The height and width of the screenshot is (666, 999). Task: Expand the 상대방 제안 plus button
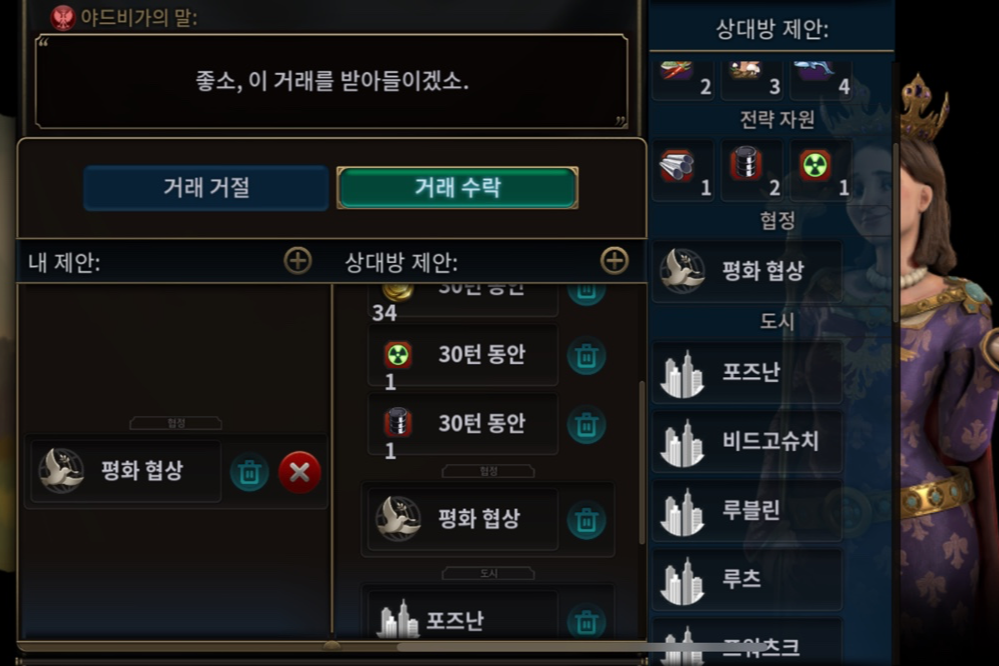pos(614,261)
